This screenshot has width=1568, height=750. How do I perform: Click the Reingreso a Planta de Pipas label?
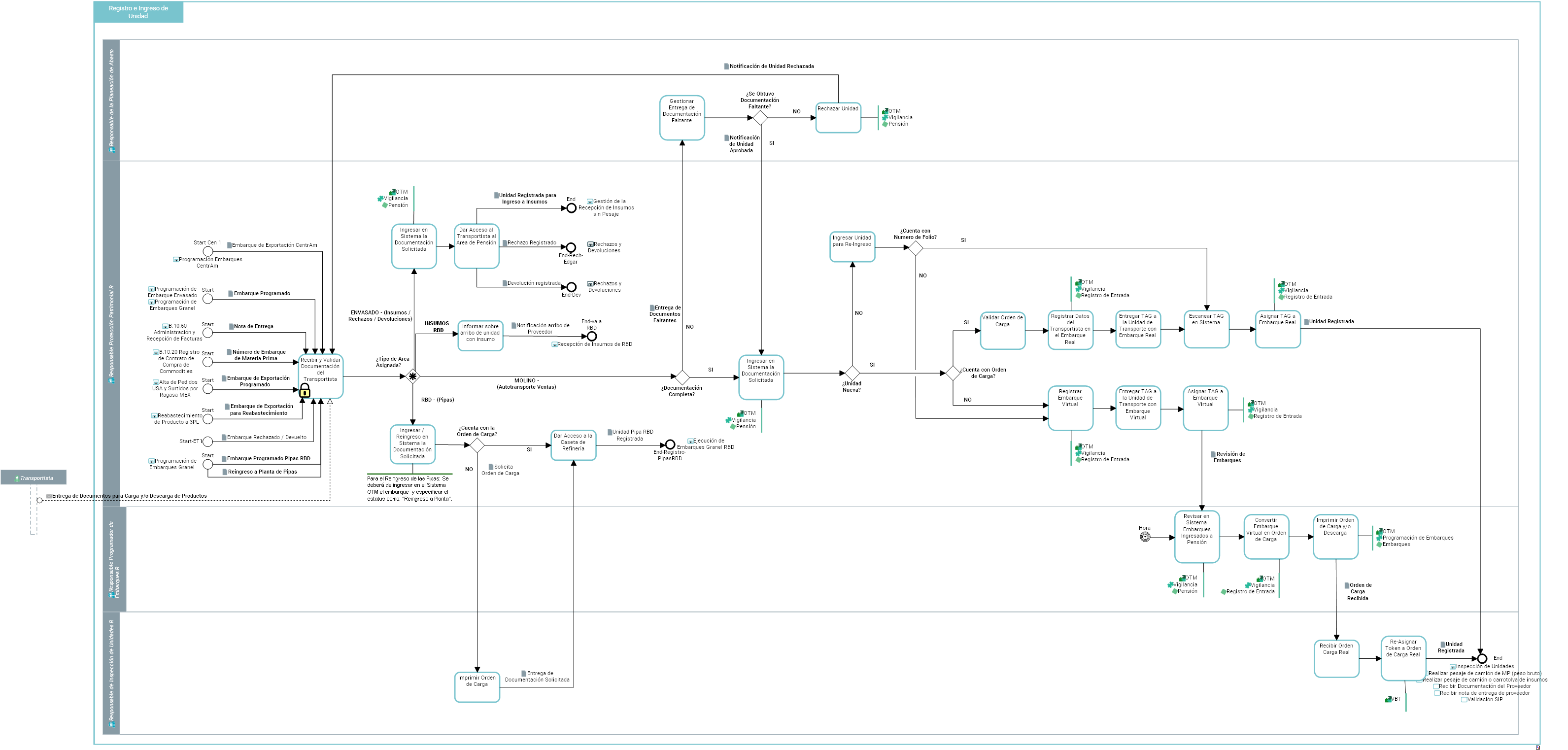click(262, 472)
